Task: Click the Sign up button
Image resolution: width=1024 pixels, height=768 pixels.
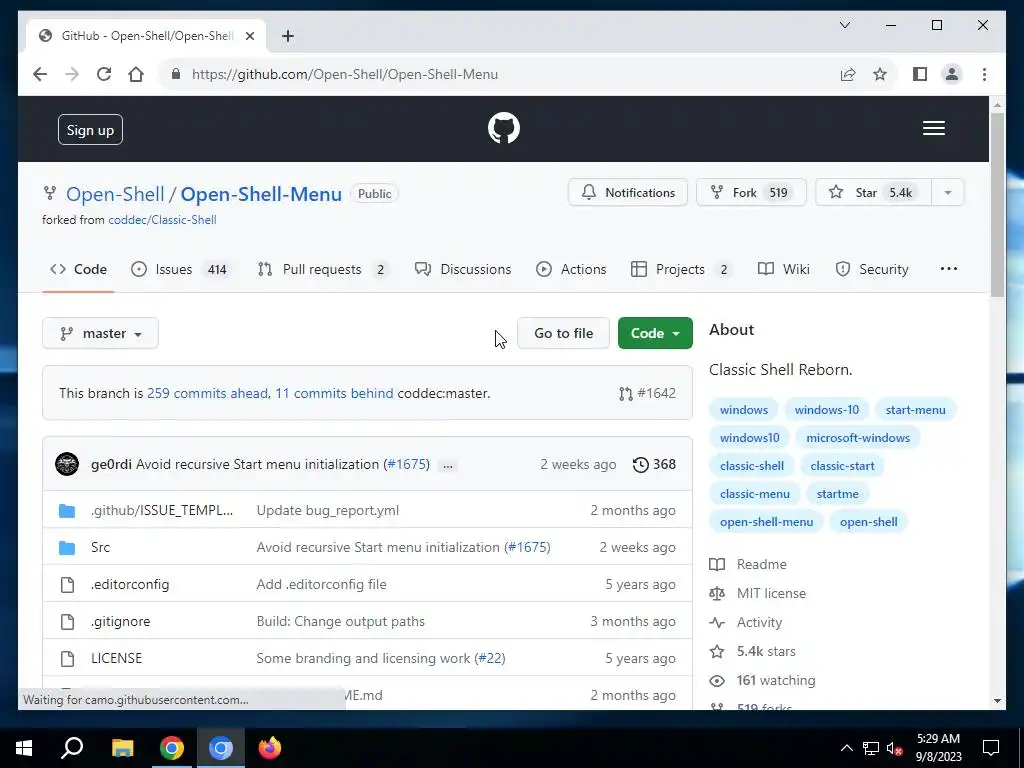Action: [90, 130]
